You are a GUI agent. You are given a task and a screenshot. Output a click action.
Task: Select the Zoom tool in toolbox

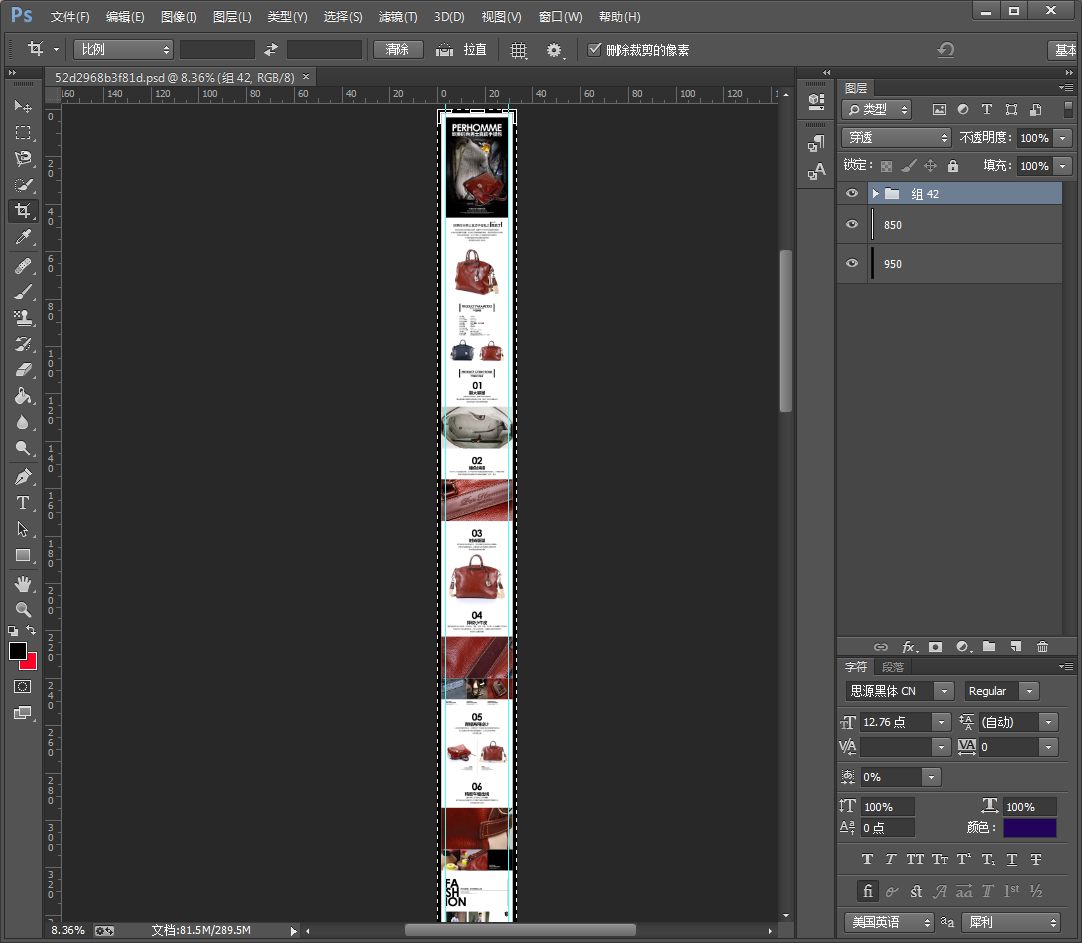pos(22,609)
